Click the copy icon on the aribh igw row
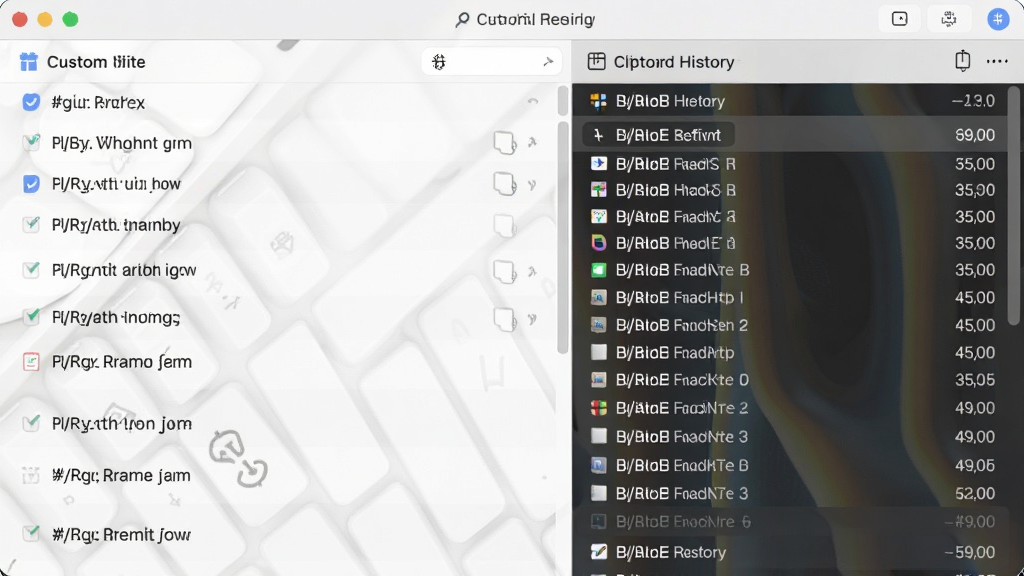Screen dimensions: 1024x576 click(x=504, y=271)
